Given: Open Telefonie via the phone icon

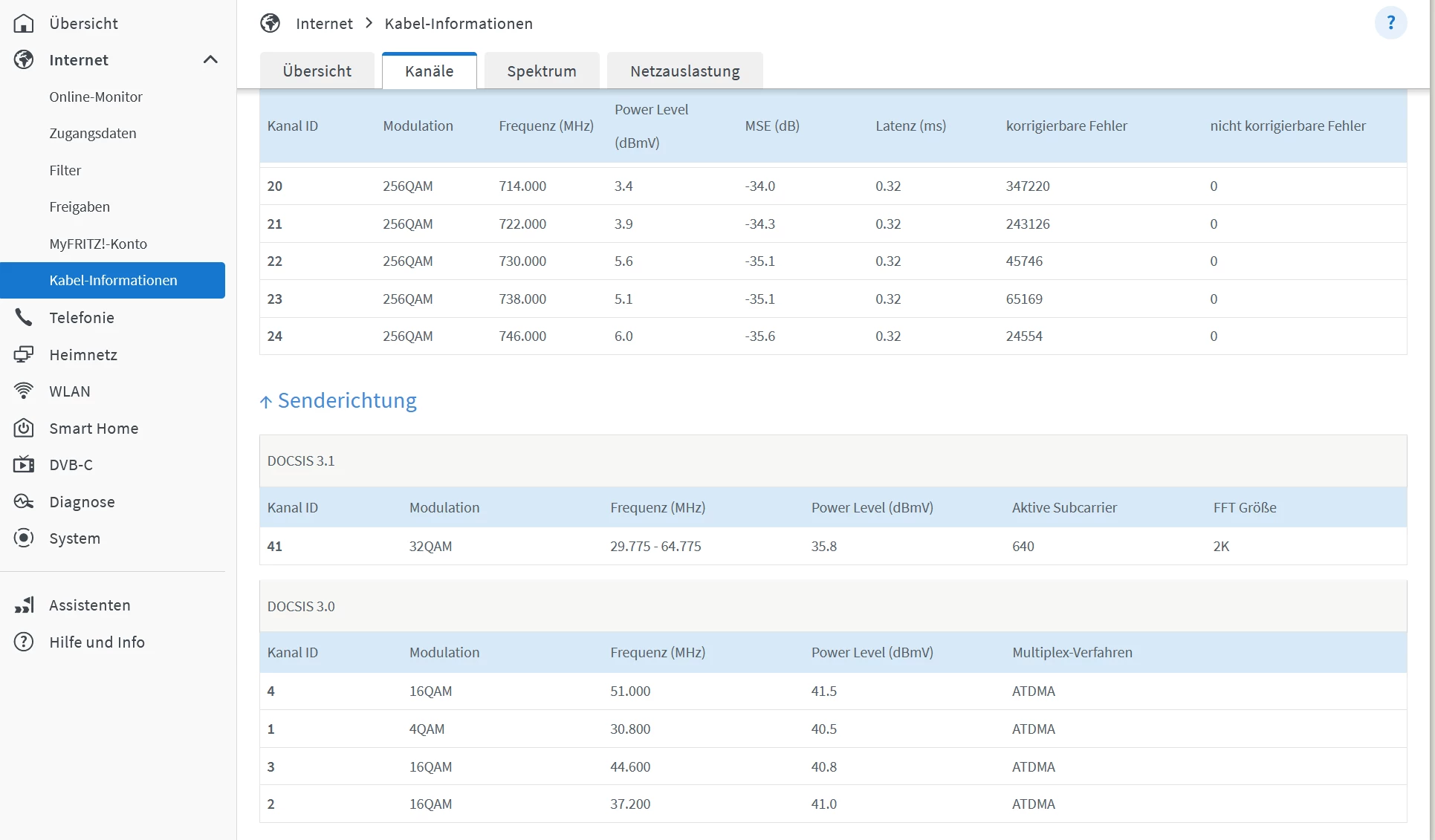Looking at the screenshot, I should (x=24, y=318).
